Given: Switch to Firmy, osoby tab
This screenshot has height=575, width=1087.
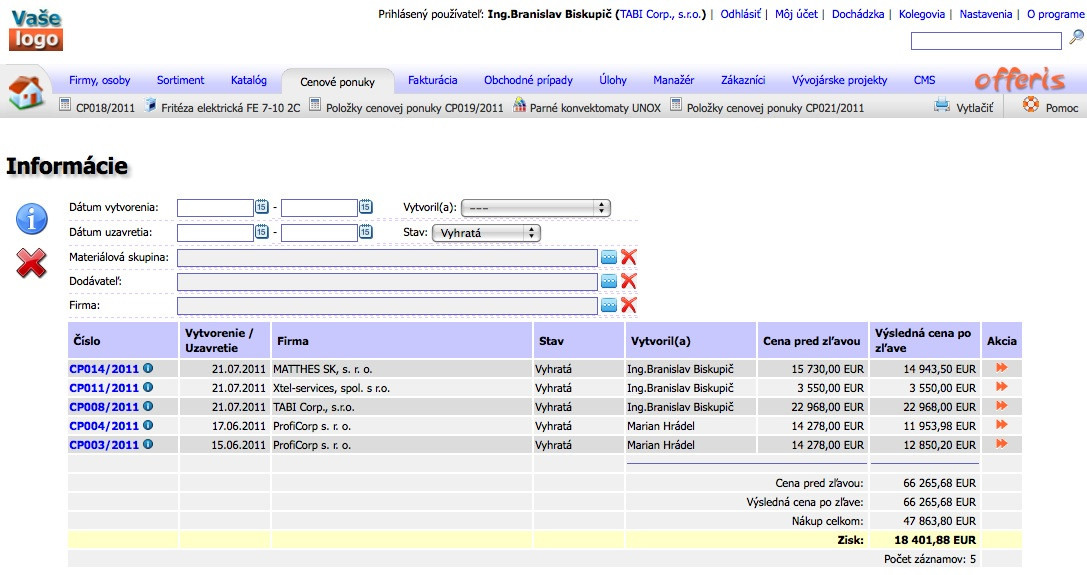Looking at the screenshot, I should pos(100,80).
